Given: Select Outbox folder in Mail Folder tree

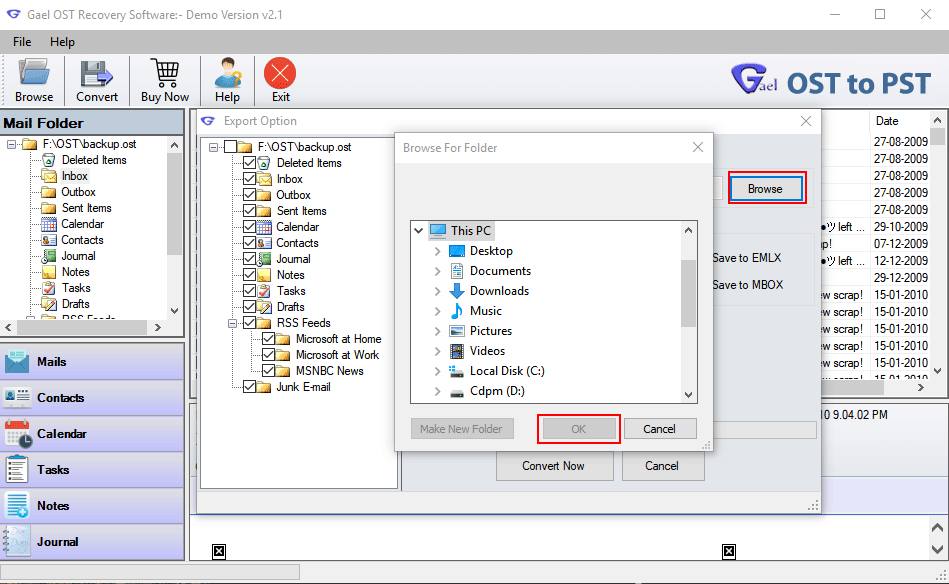Looking at the screenshot, I should [x=78, y=192].
